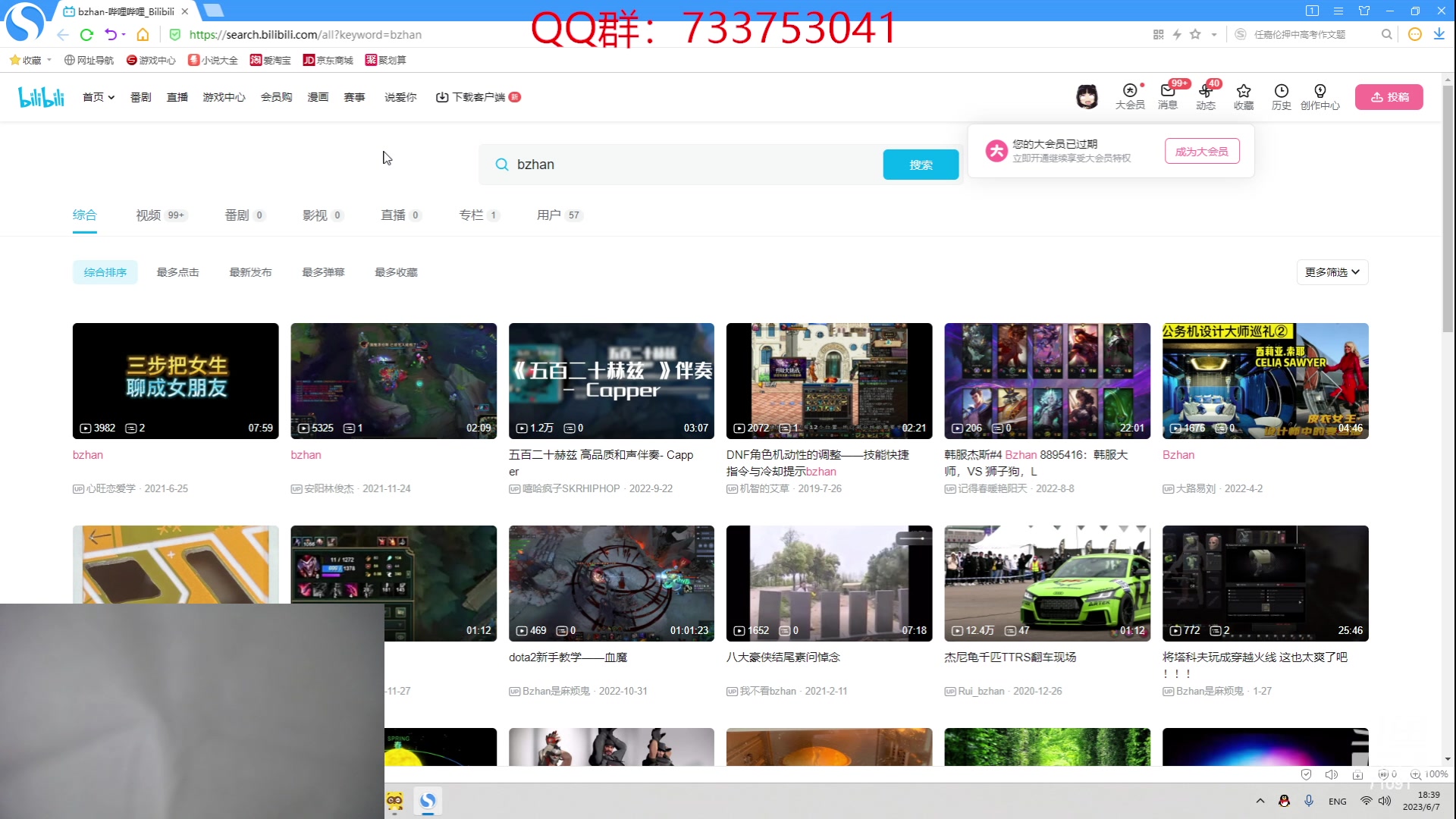Open 直播 in the top navigation

point(177,97)
